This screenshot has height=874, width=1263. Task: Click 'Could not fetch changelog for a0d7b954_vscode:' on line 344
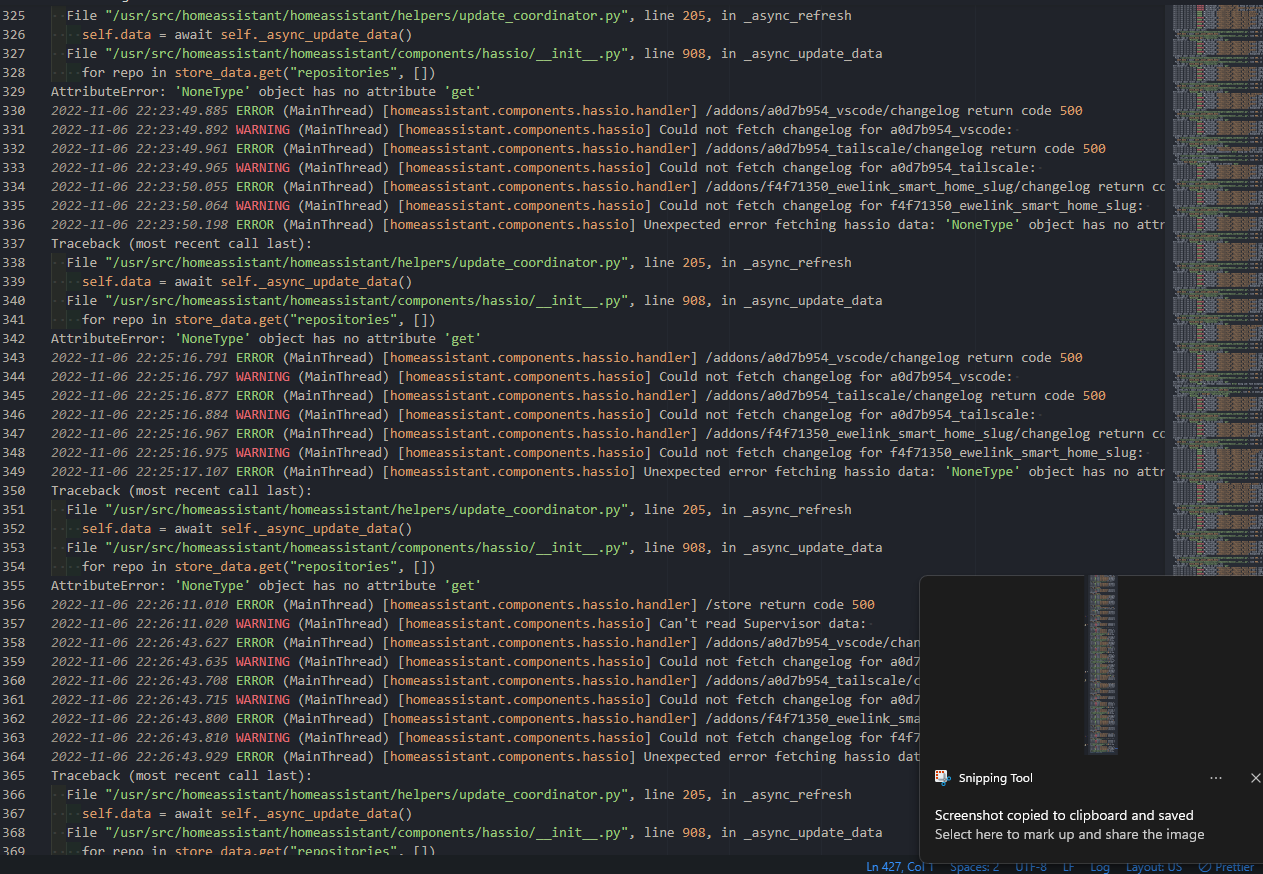click(835, 377)
